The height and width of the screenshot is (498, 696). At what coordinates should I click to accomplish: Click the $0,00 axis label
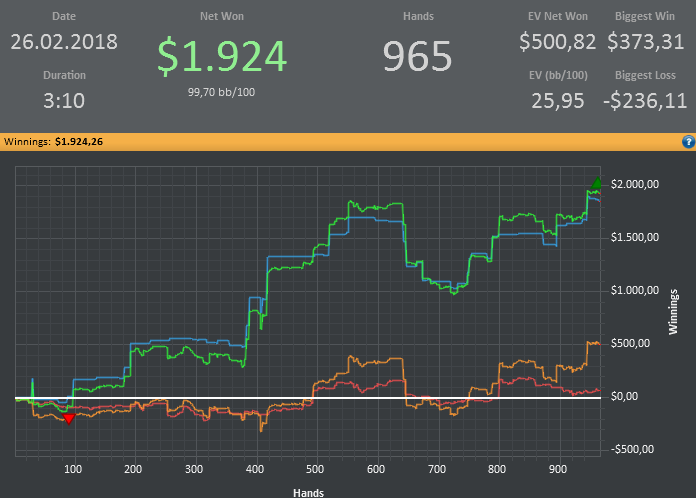click(x=624, y=396)
